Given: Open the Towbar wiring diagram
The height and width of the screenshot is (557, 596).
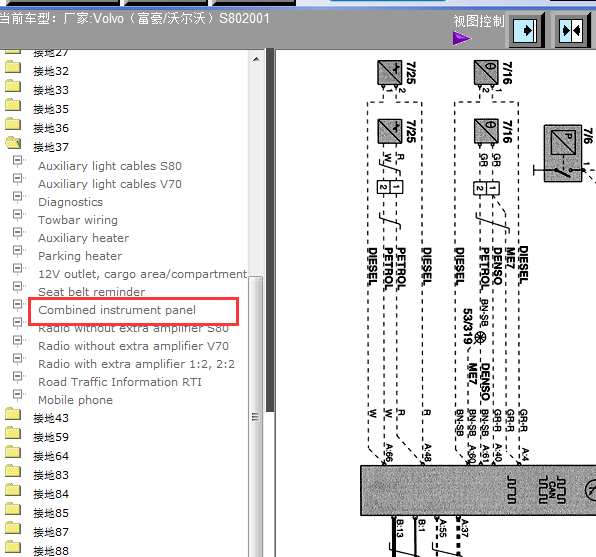Looking at the screenshot, I should (x=78, y=220).
